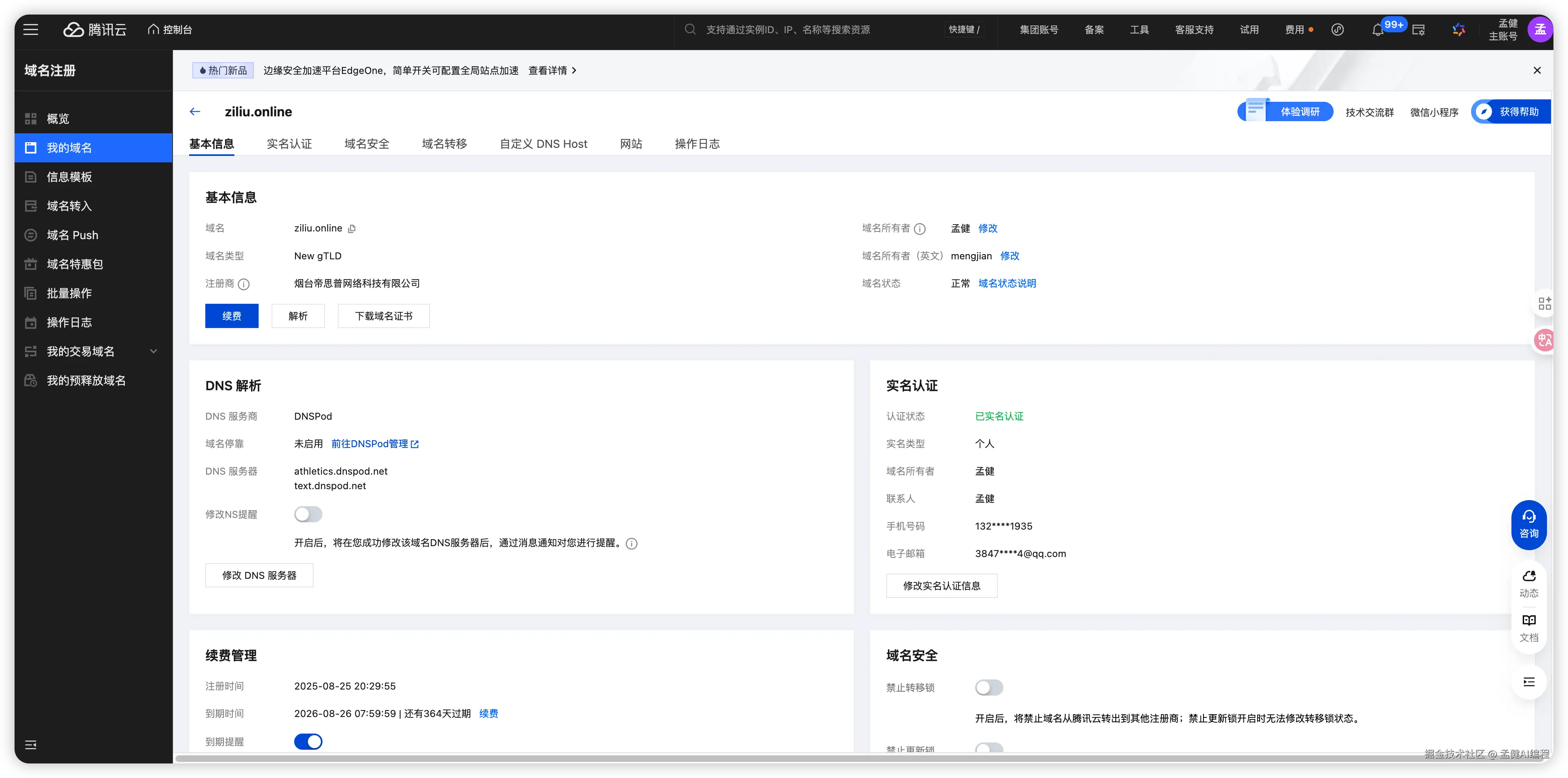This screenshot has width=1568, height=778.
Task: Click the resource search input field
Action: (788, 30)
